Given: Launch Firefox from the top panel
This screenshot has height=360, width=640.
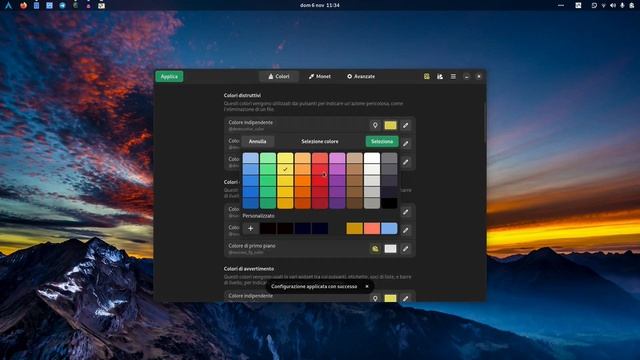Looking at the screenshot, I should coord(23,5).
